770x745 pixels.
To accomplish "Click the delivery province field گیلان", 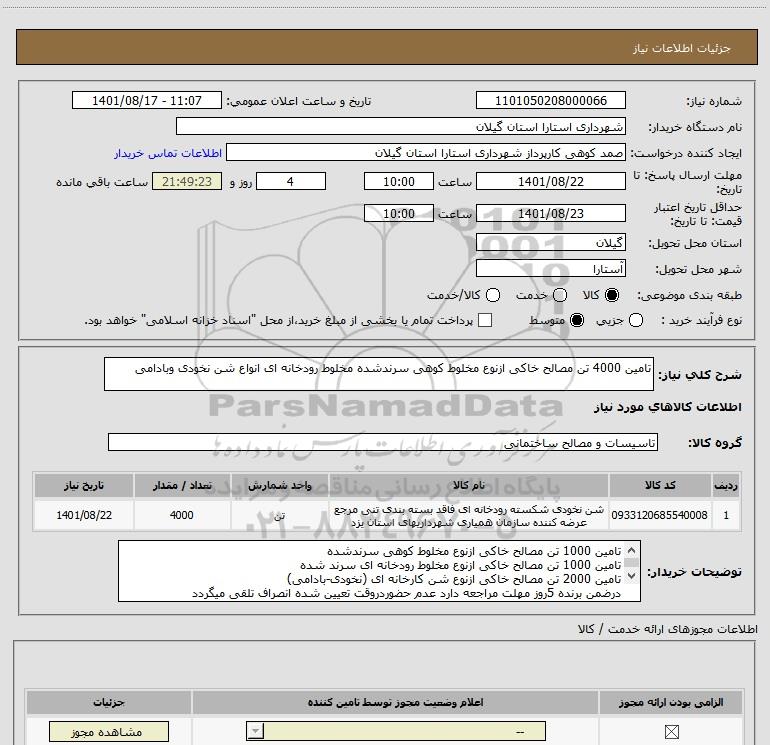I will (x=550, y=242).
